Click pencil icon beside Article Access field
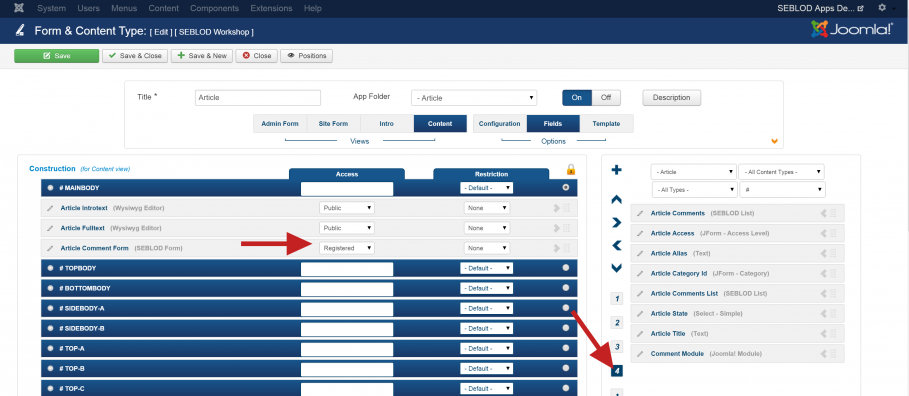This screenshot has height=396, width=909. pyautogui.click(x=640, y=233)
